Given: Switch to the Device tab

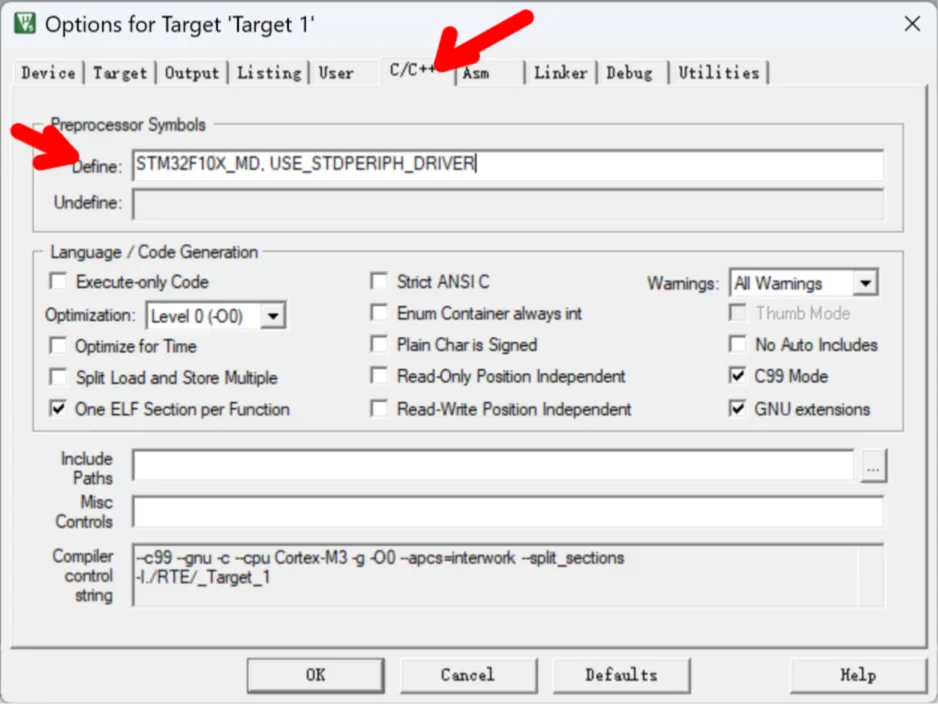Looking at the screenshot, I should click(x=48, y=73).
